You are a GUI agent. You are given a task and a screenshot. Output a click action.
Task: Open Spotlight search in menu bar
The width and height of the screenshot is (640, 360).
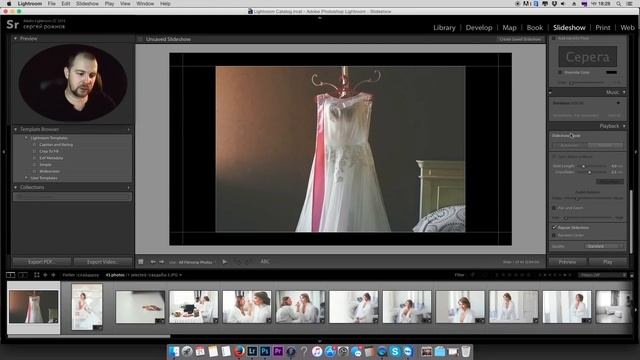click(619, 4)
